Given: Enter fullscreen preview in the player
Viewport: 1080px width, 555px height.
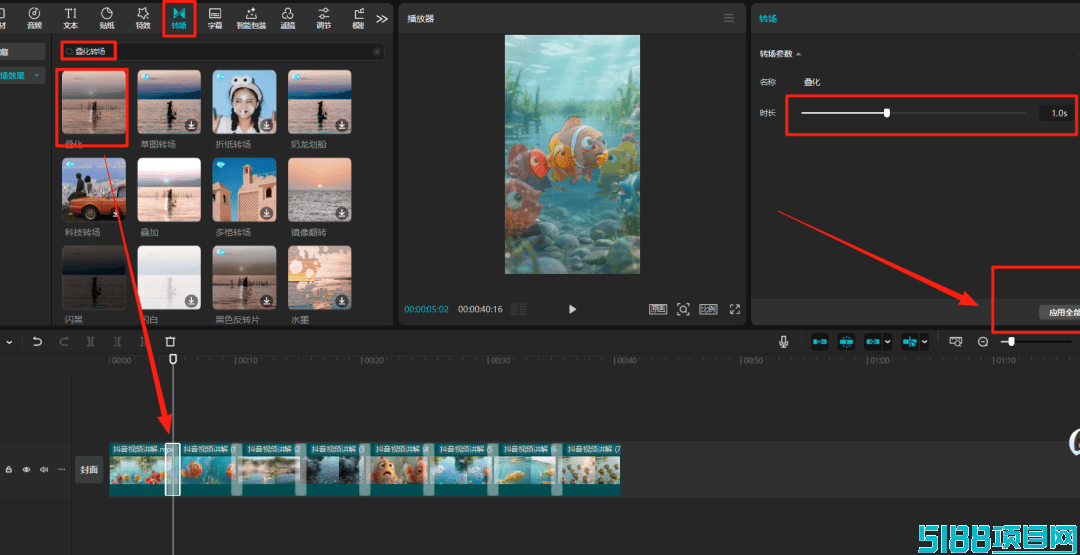Looking at the screenshot, I should [735, 309].
